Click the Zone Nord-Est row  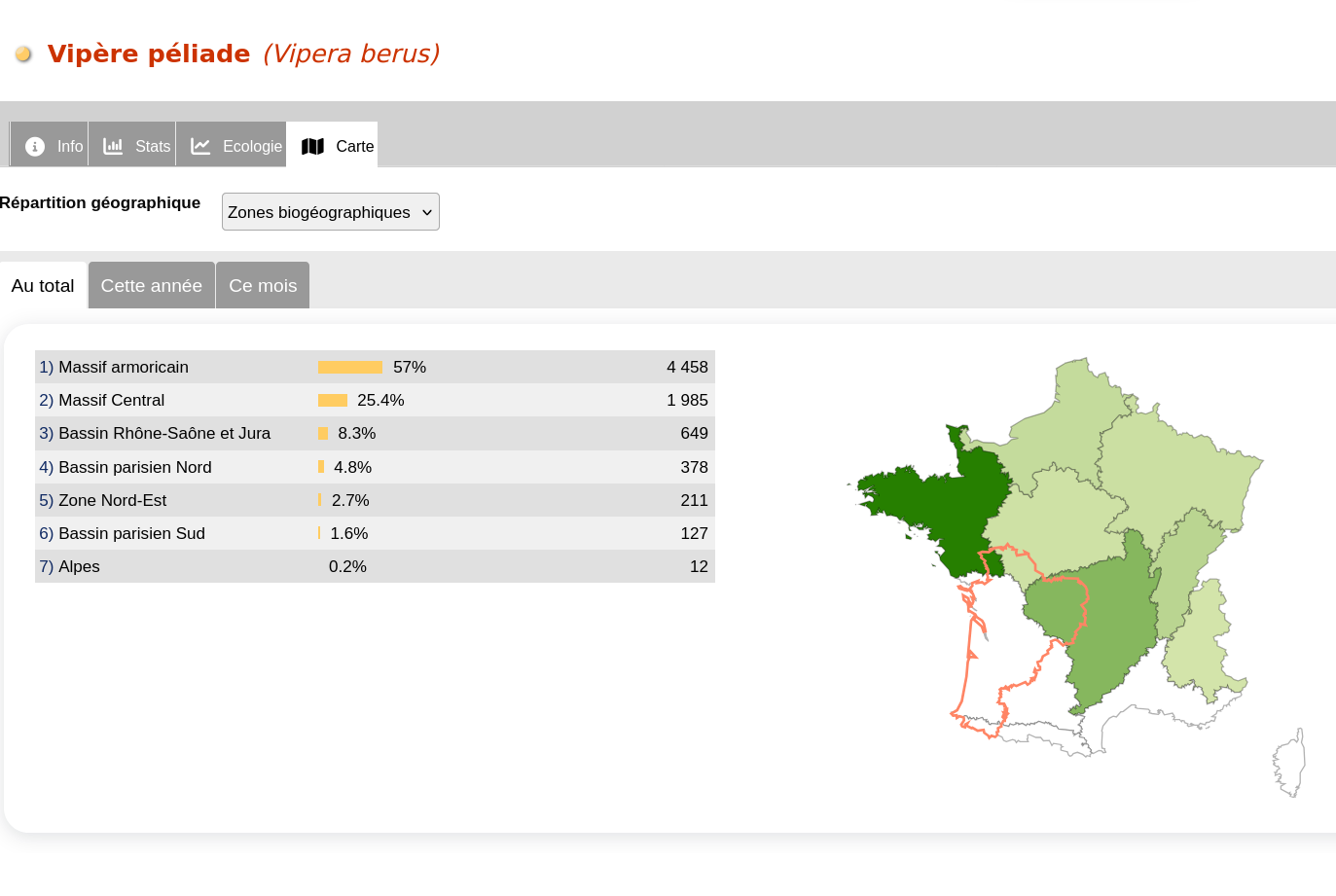(x=375, y=500)
